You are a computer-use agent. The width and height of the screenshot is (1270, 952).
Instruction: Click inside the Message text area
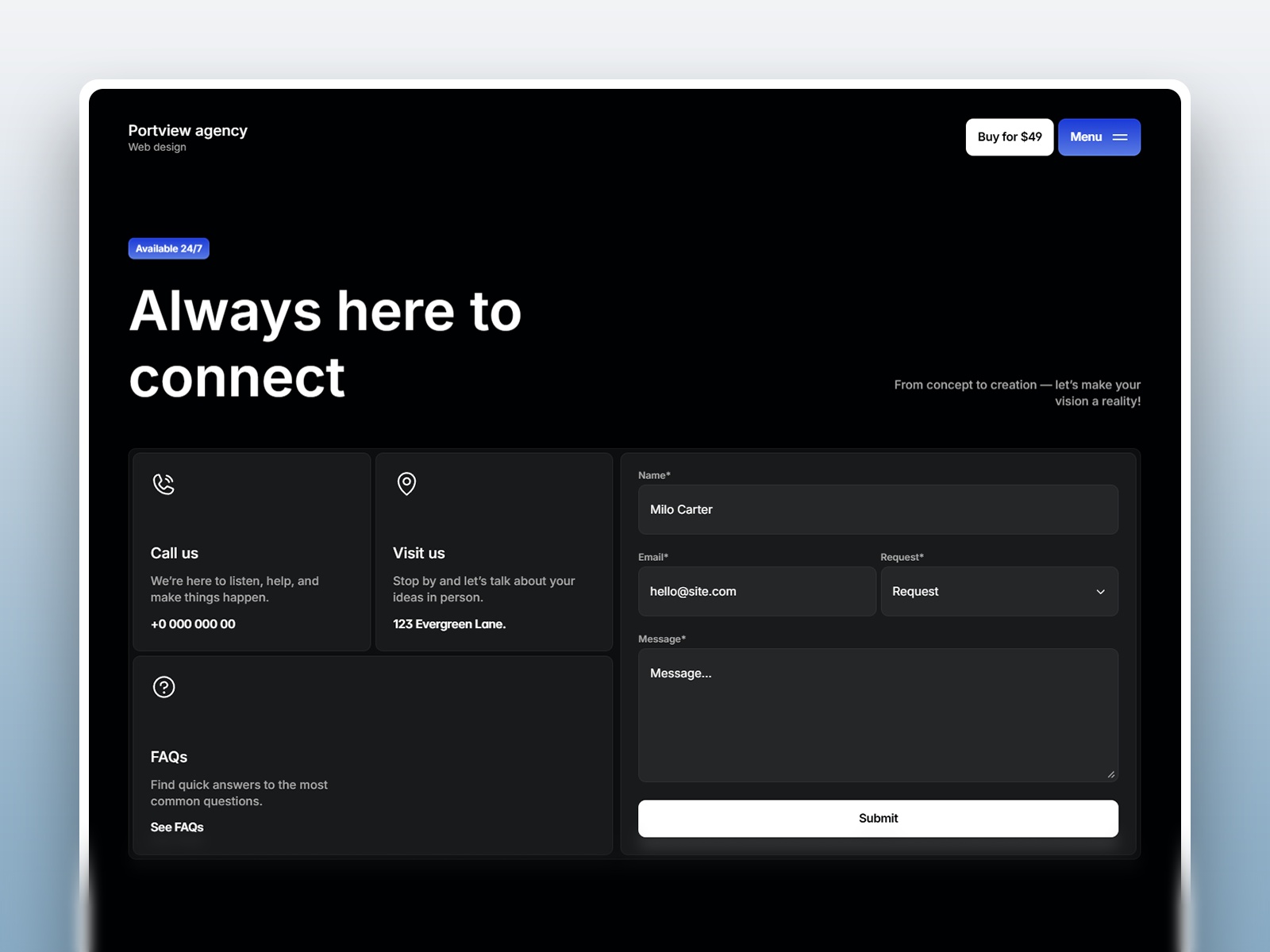pos(877,714)
